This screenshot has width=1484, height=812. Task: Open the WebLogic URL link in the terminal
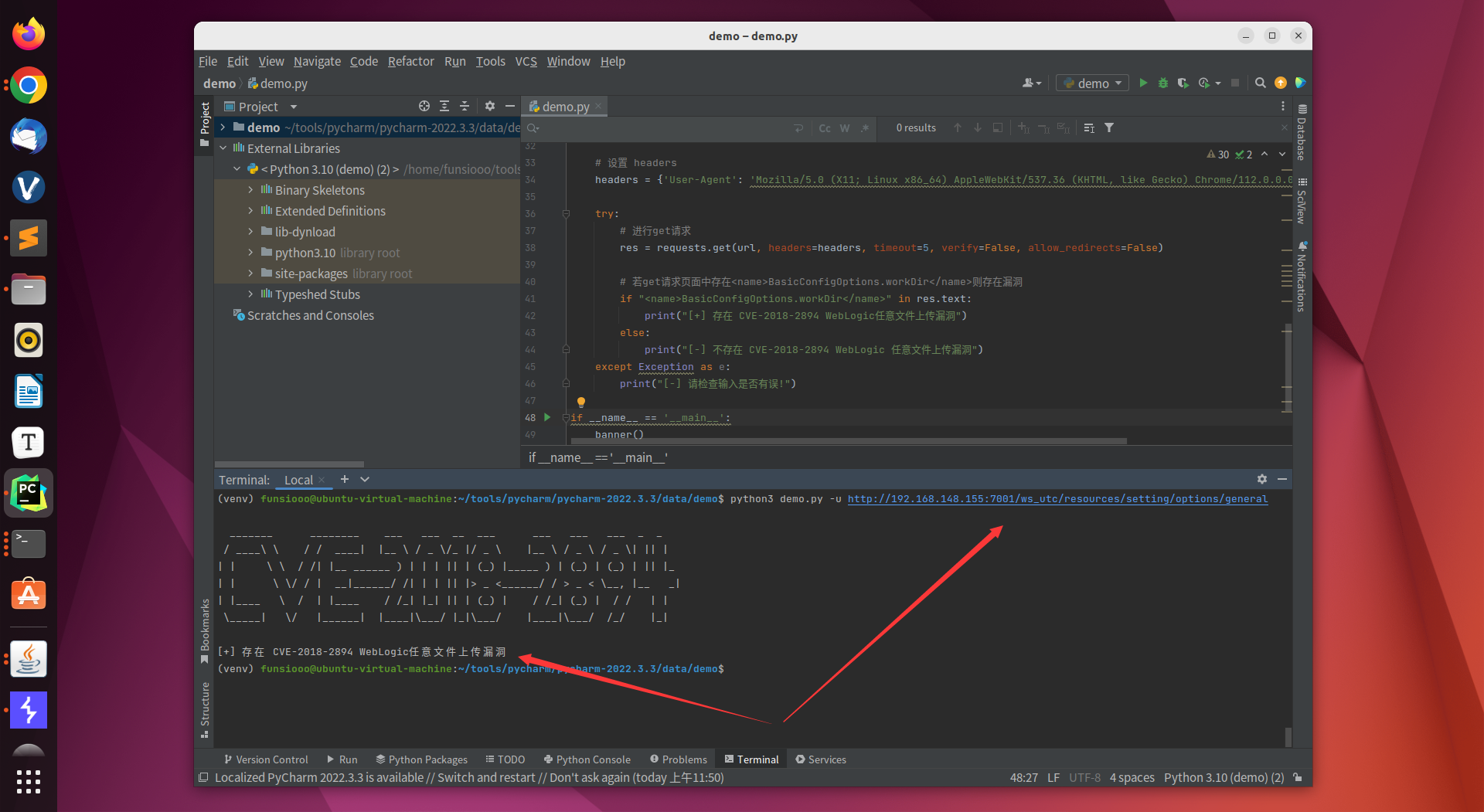[x=1057, y=499]
